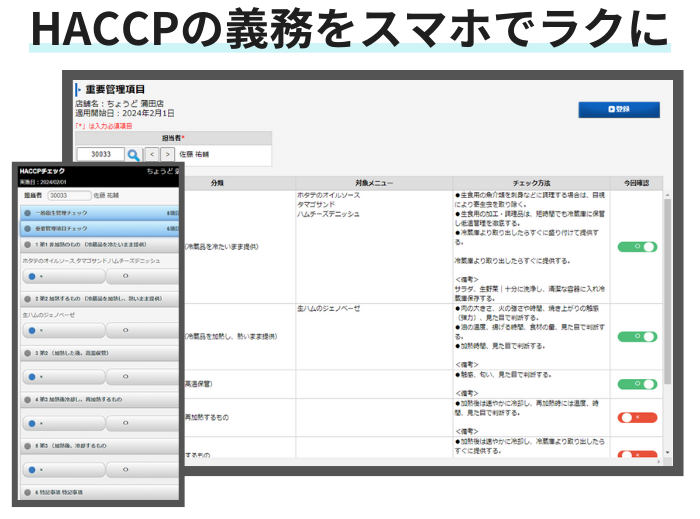This screenshot has width=700, height=519.
Task: Select ○ option under phone item 3 高温保管
Action: 142,377
